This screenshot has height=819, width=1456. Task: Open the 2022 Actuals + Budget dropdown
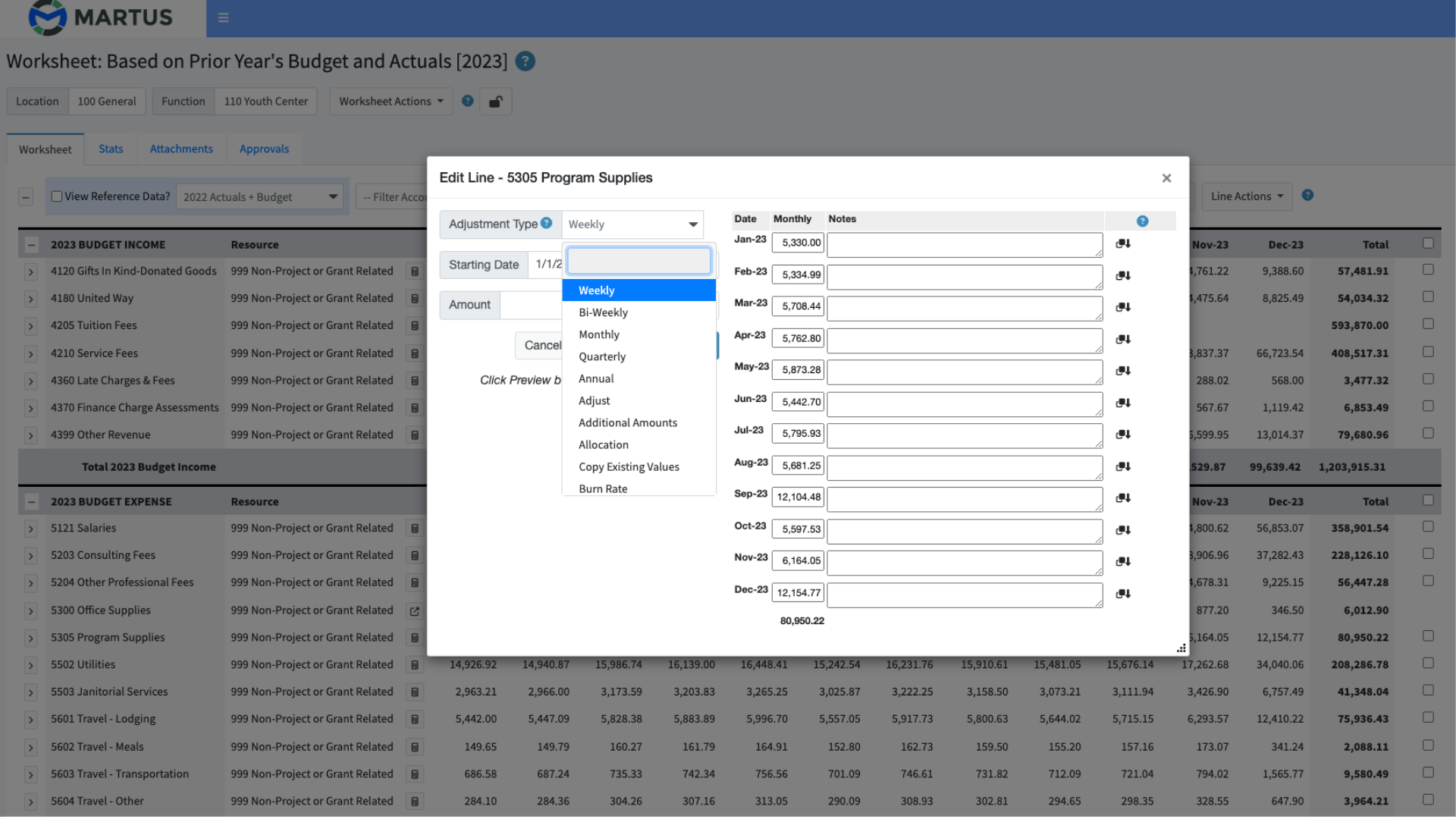259,196
